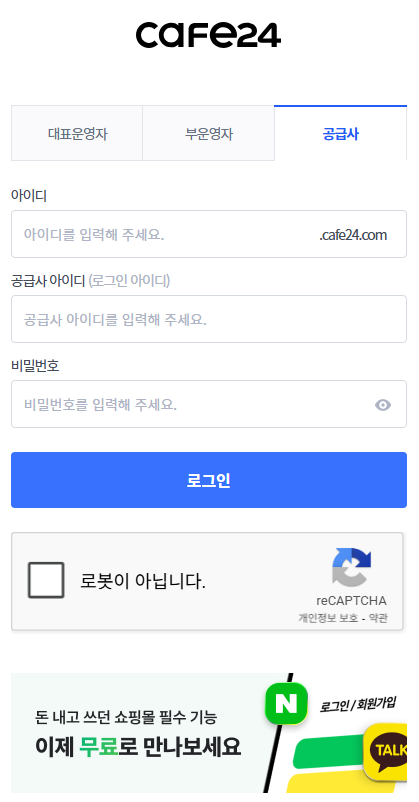Screen dimensions: 419x802
Task: Toggle password visibility eye icon
Action: tap(383, 405)
